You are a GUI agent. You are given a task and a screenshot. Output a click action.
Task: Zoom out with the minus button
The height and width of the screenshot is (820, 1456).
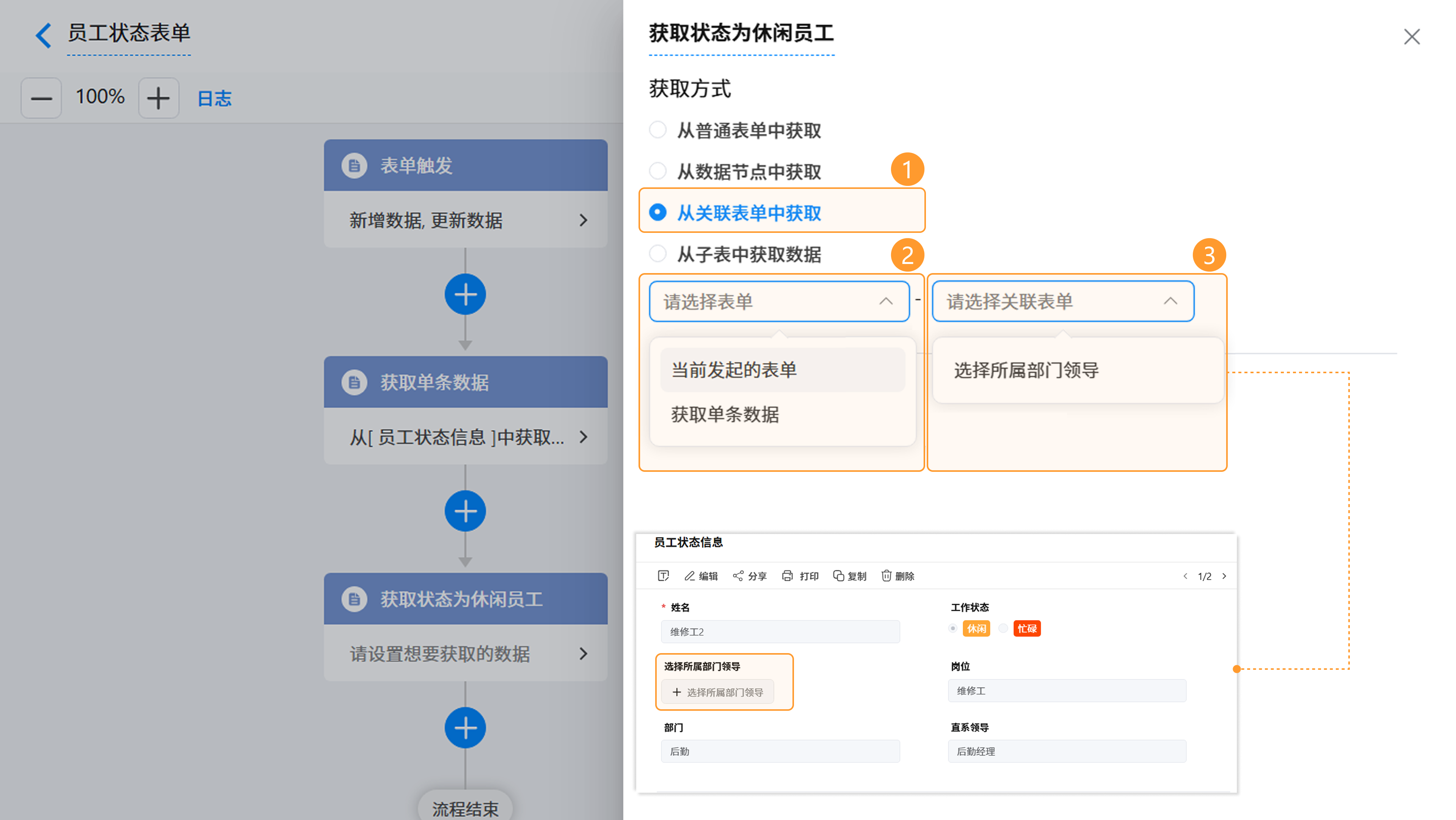[x=41, y=98]
